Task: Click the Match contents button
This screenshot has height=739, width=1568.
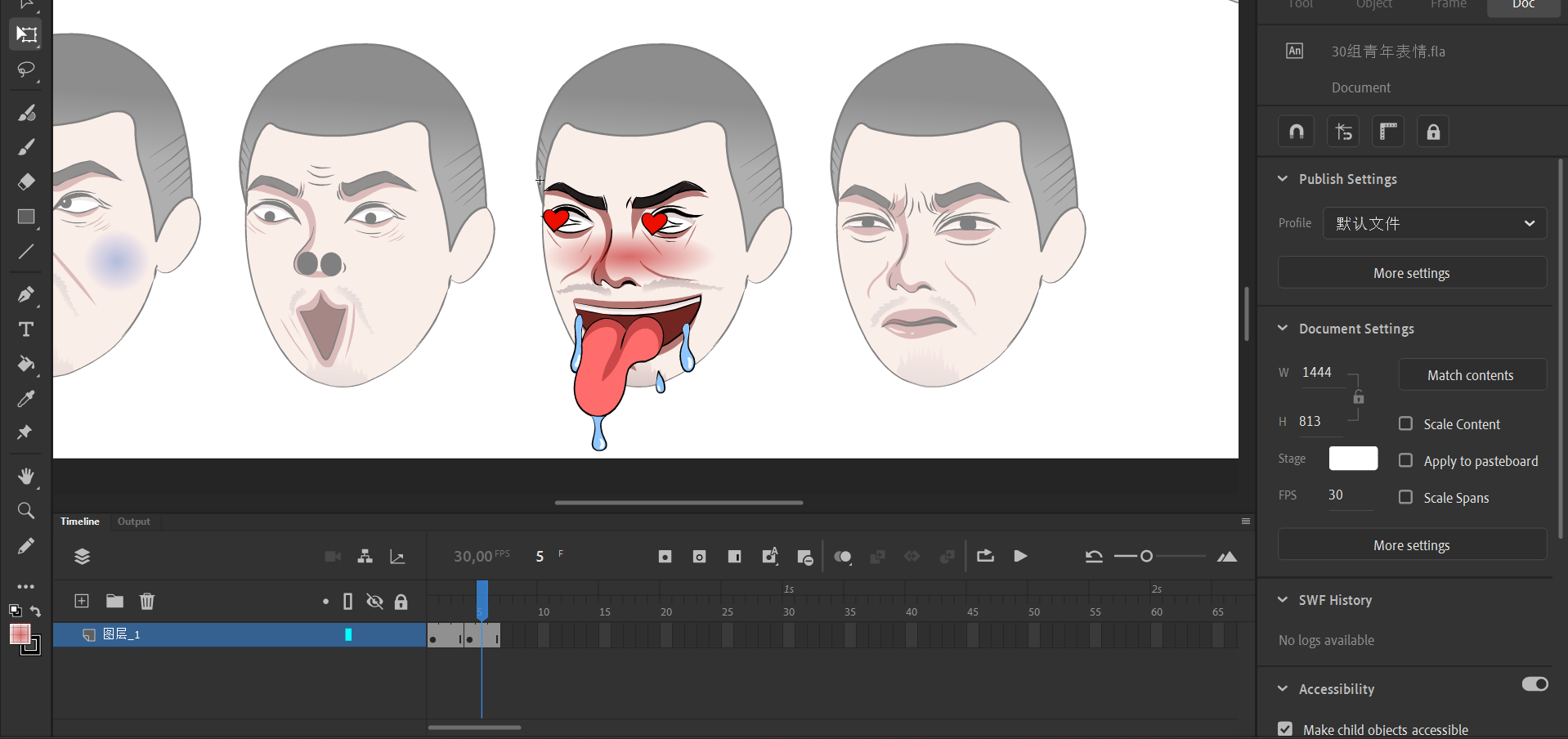Action: (1472, 375)
